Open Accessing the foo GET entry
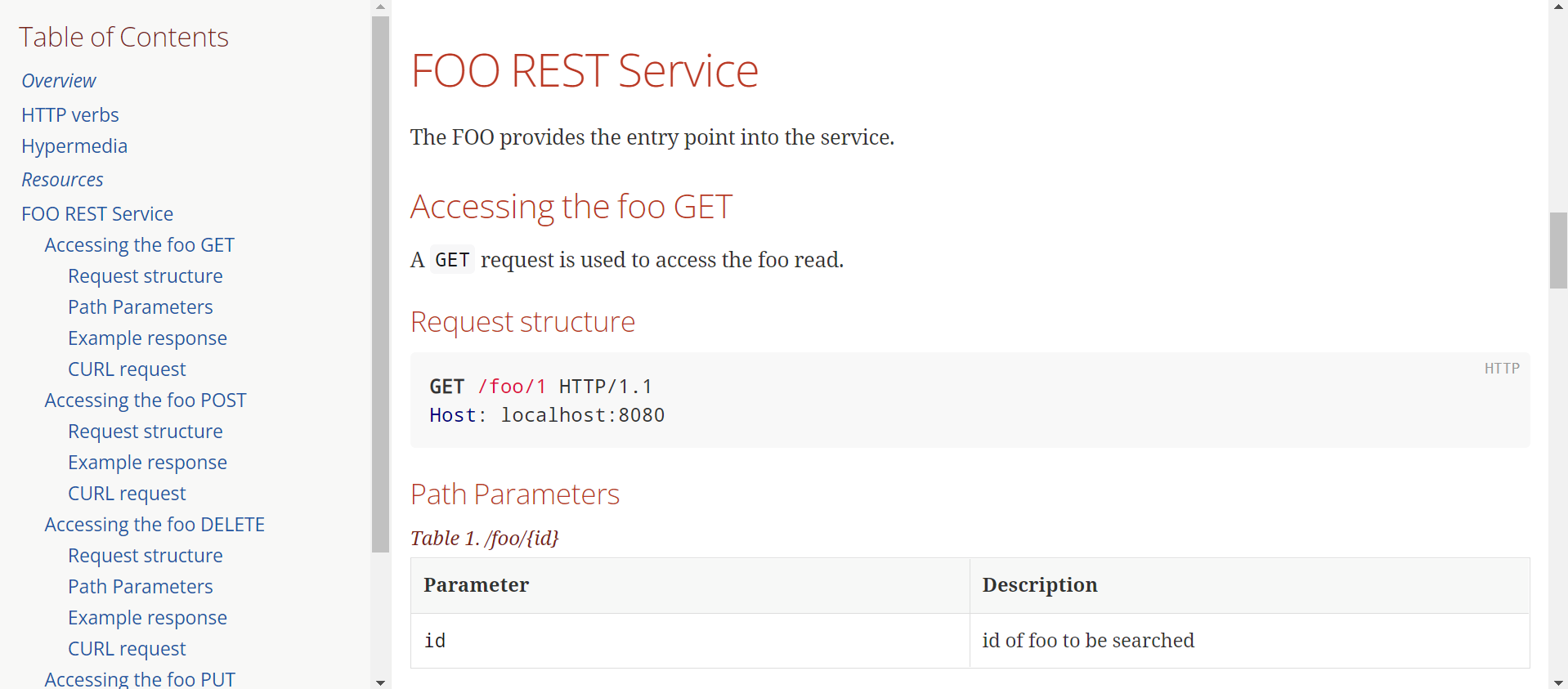The height and width of the screenshot is (689, 1568). (x=140, y=245)
